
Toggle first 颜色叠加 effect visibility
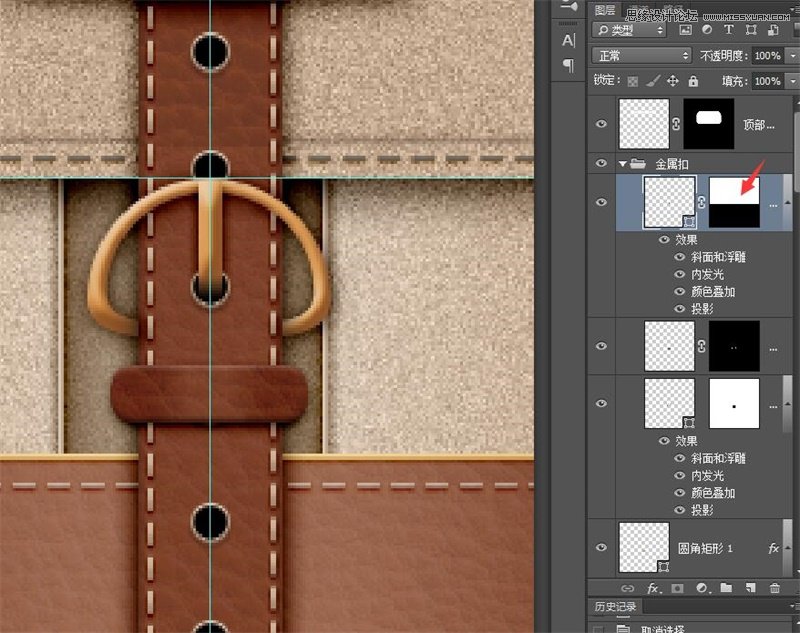pos(679,291)
